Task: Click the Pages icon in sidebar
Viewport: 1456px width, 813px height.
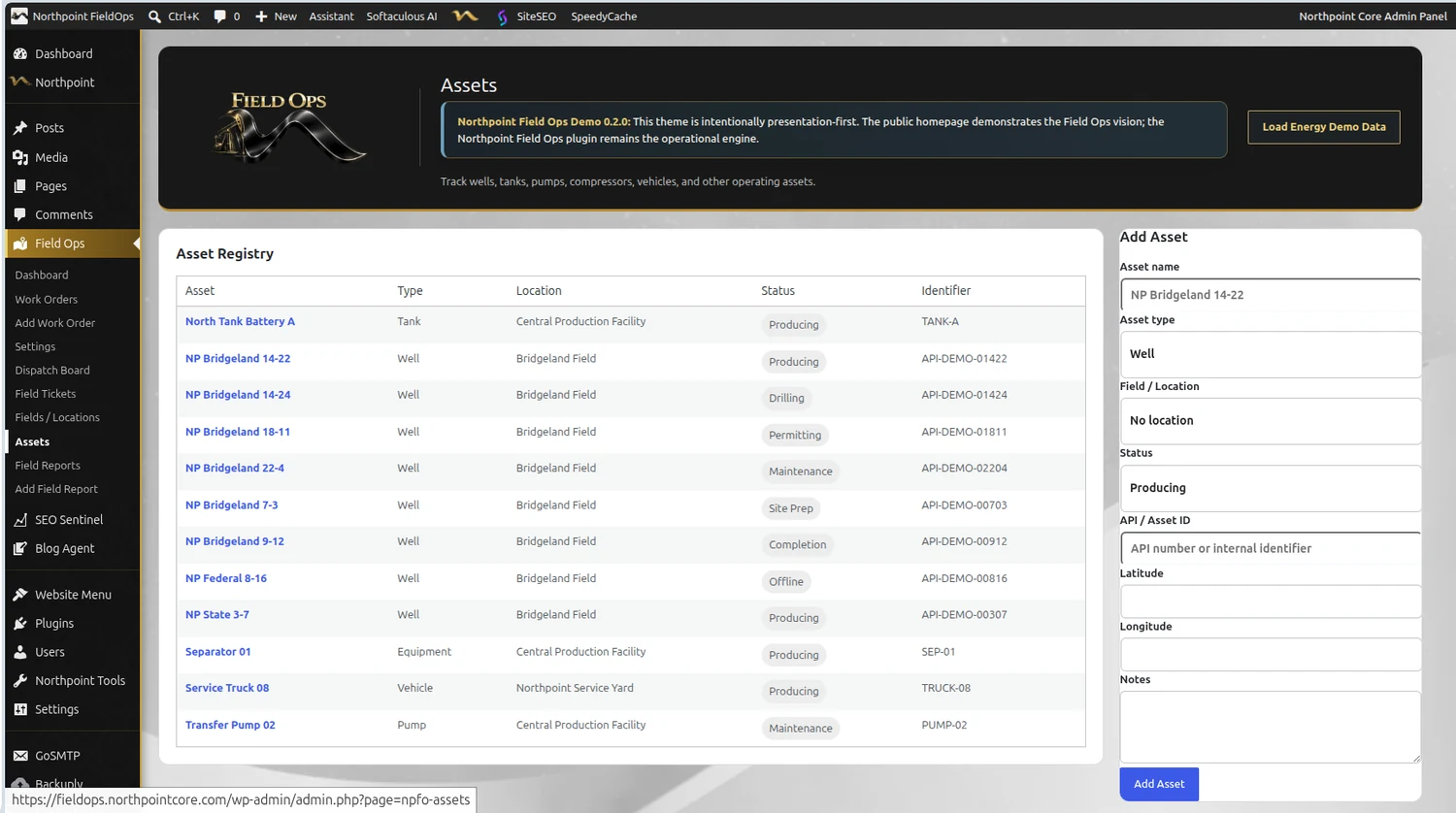Action: [x=20, y=186]
